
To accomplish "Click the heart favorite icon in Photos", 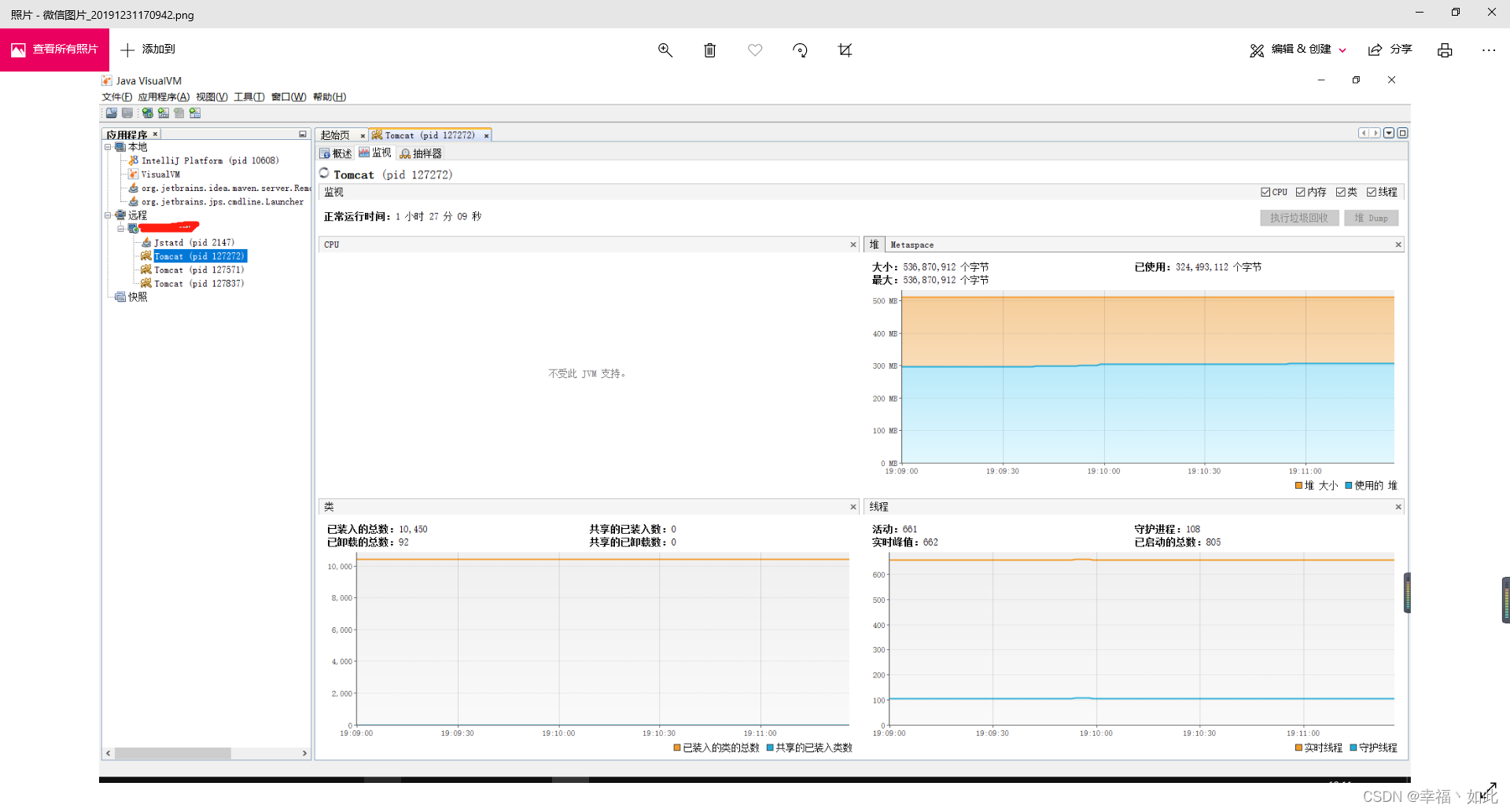I will tap(755, 50).
